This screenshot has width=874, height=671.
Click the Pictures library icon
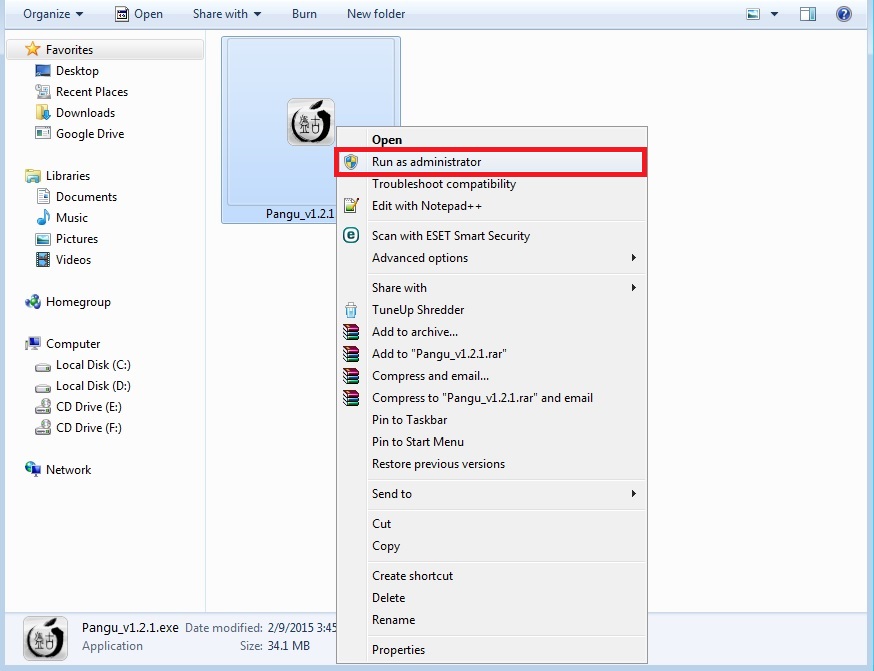43,239
